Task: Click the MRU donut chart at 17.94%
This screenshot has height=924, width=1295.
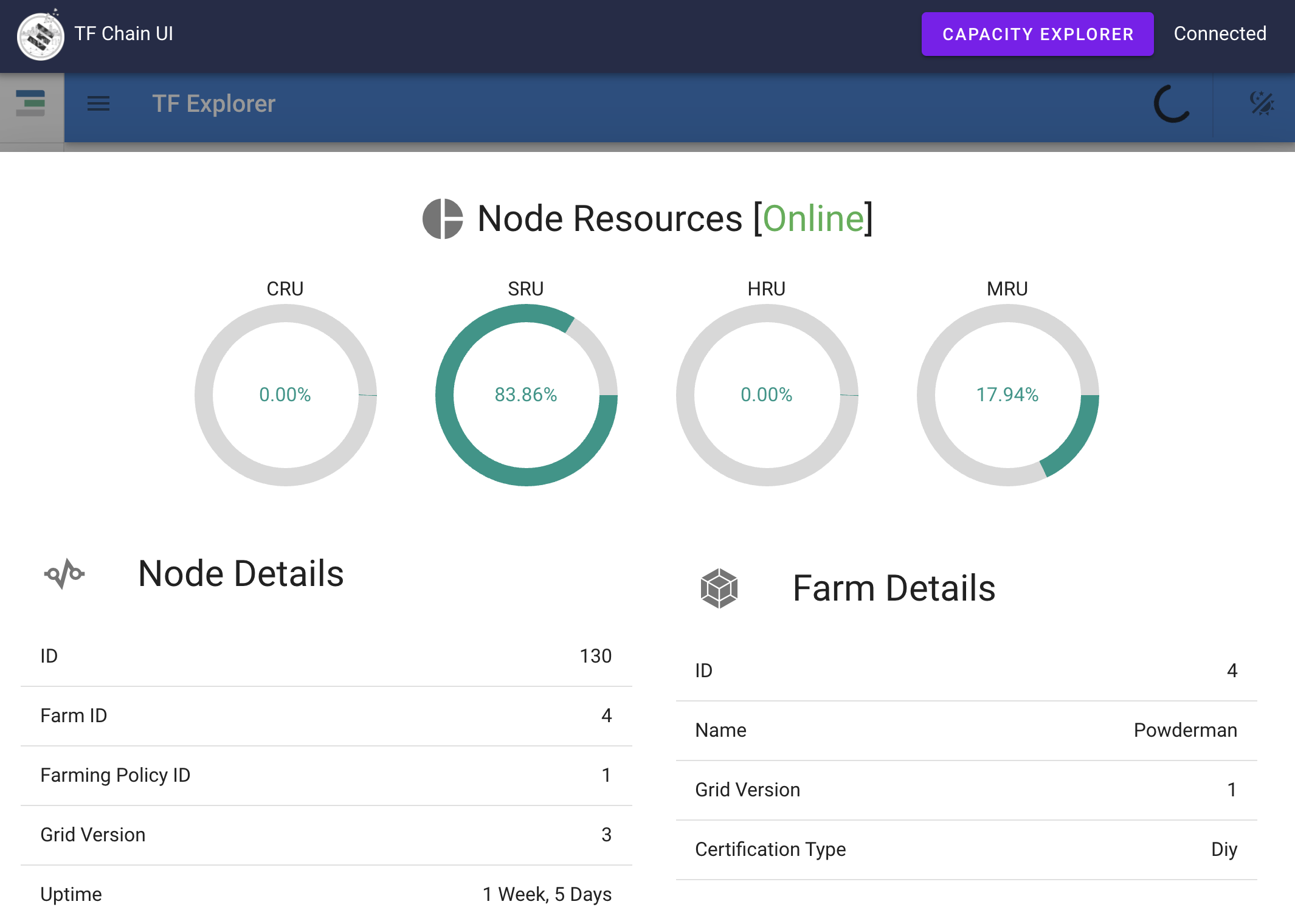Action: pyautogui.click(x=1006, y=395)
